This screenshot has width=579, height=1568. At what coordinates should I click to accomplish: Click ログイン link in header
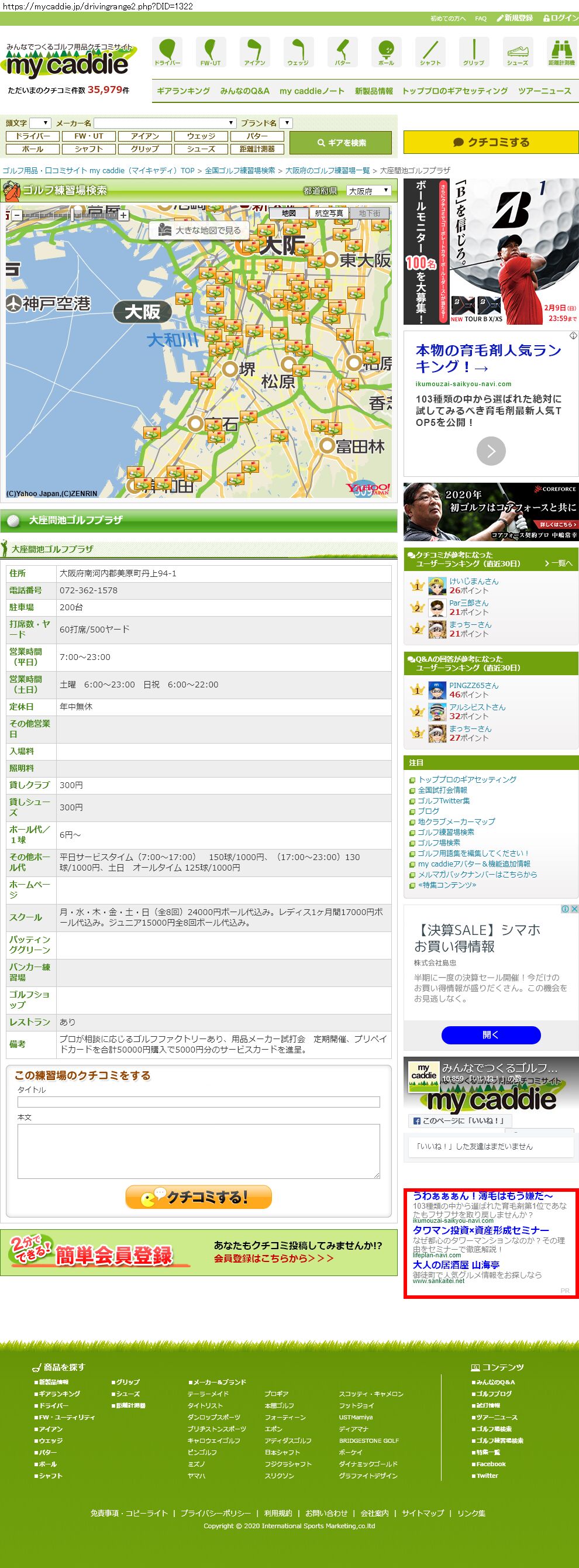(x=560, y=18)
